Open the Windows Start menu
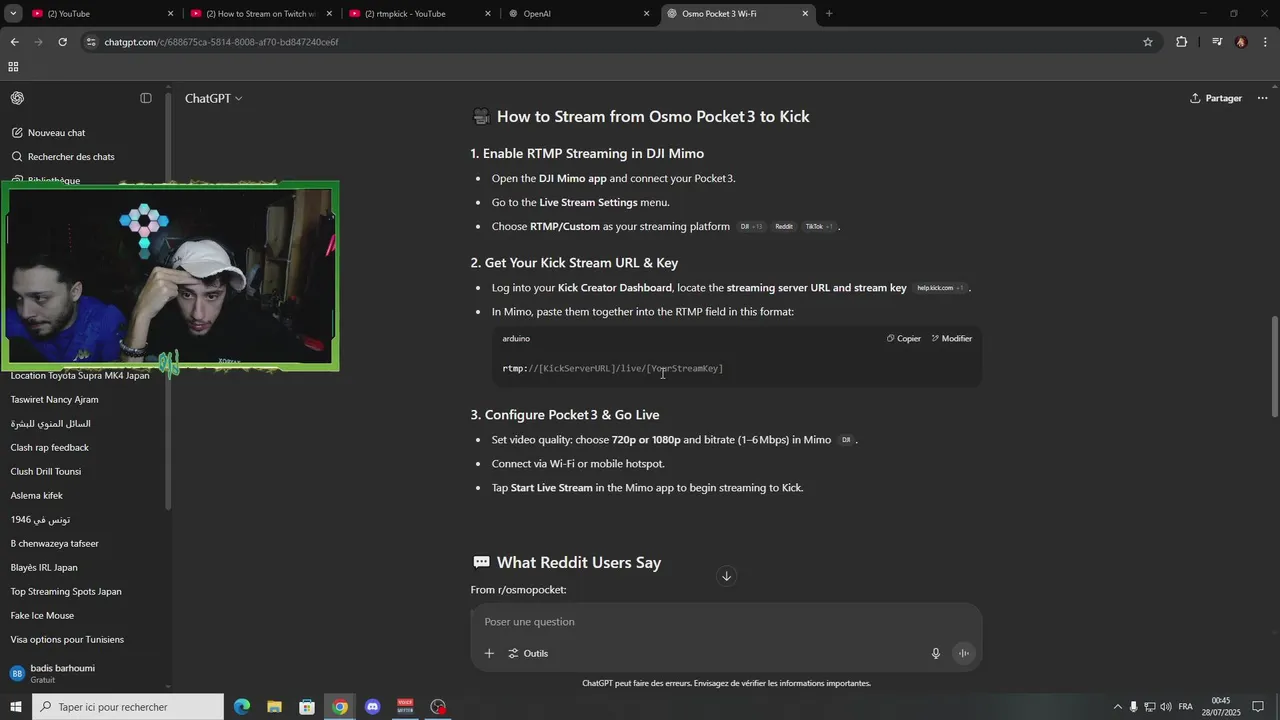The width and height of the screenshot is (1280, 720). pos(15,707)
